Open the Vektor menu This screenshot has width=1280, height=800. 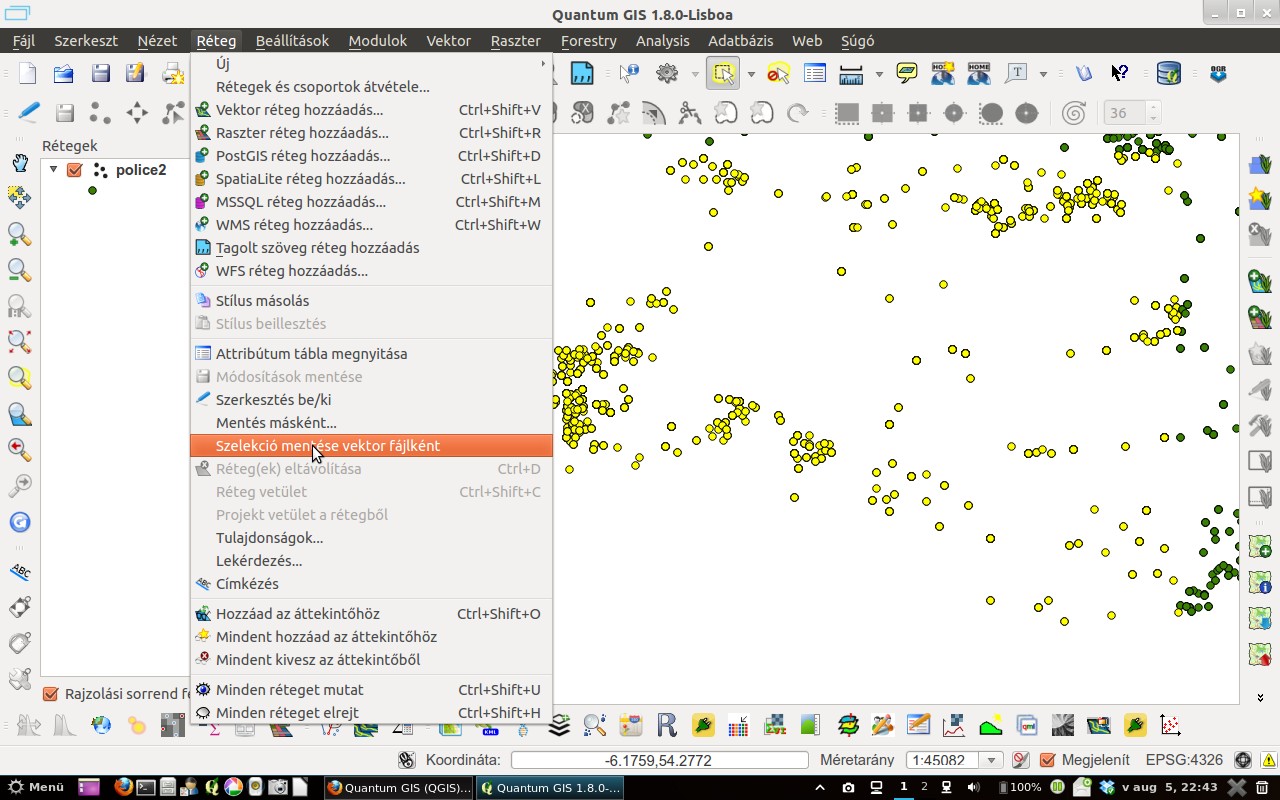pyautogui.click(x=448, y=41)
